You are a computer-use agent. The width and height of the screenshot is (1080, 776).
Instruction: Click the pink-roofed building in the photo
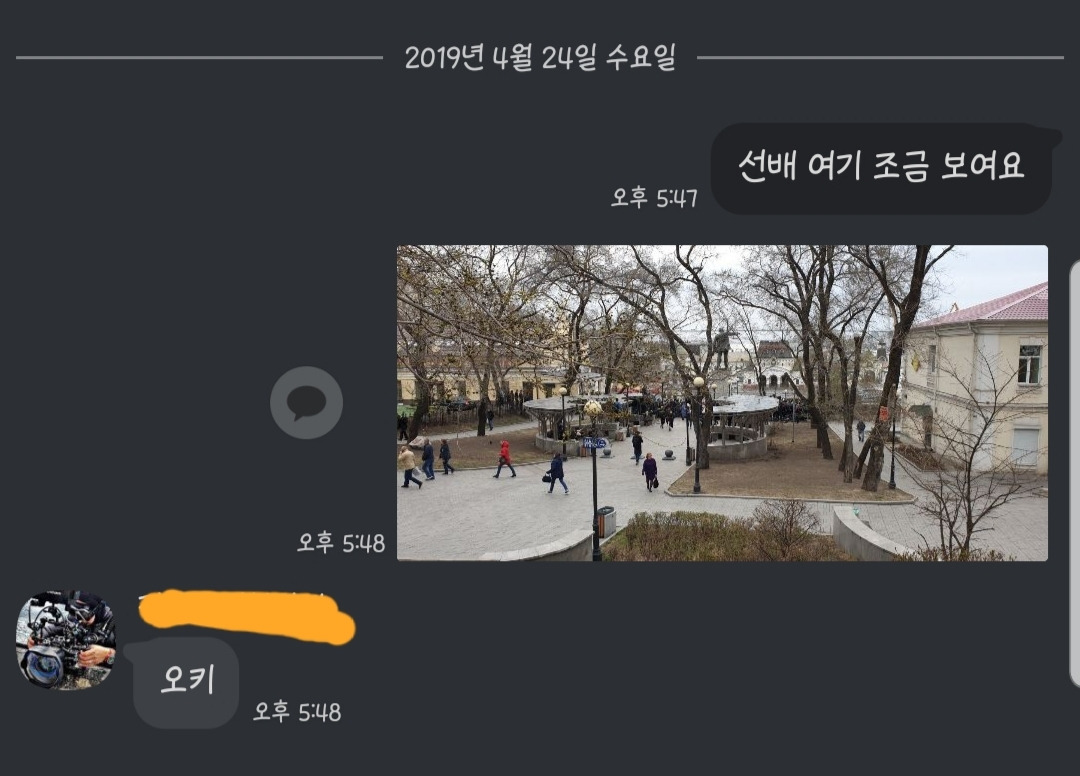(x=977, y=379)
